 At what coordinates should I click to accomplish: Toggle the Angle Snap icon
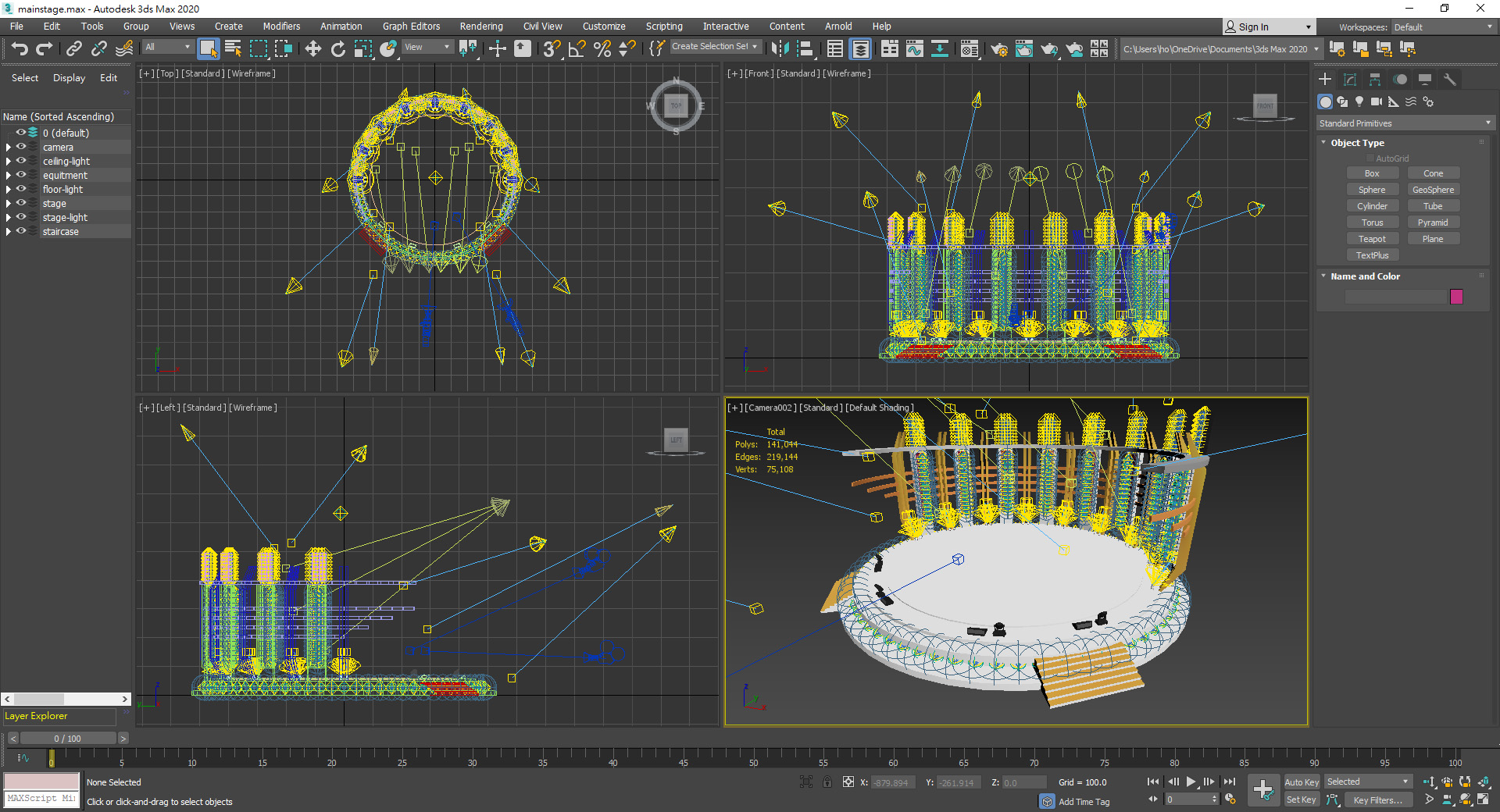577,49
